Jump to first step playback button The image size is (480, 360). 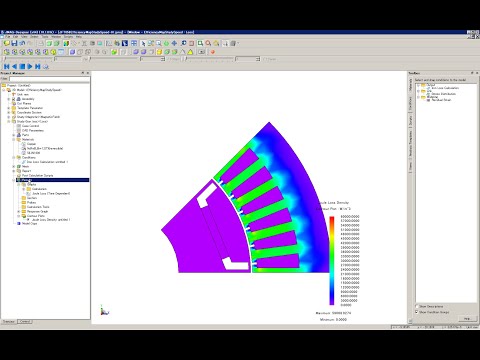click(6, 66)
